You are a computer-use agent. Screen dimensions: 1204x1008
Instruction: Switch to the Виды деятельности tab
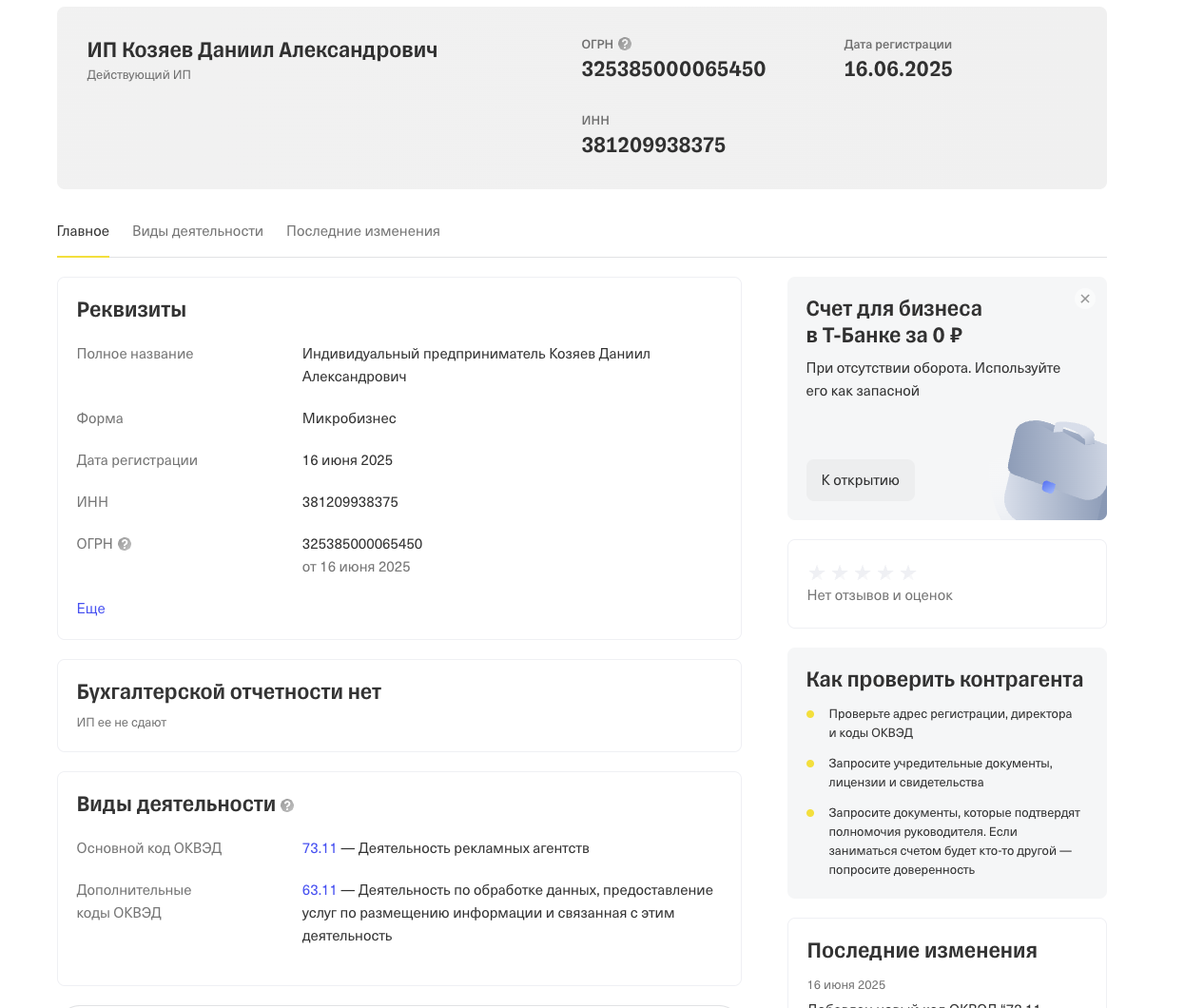pyautogui.click(x=198, y=231)
